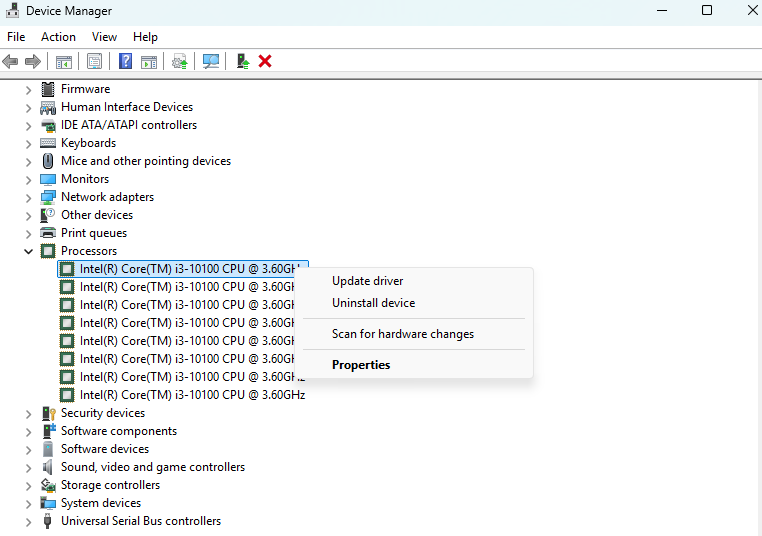Image resolution: width=762 pixels, height=536 pixels.
Task: Expand the System devices node
Action: (29, 504)
